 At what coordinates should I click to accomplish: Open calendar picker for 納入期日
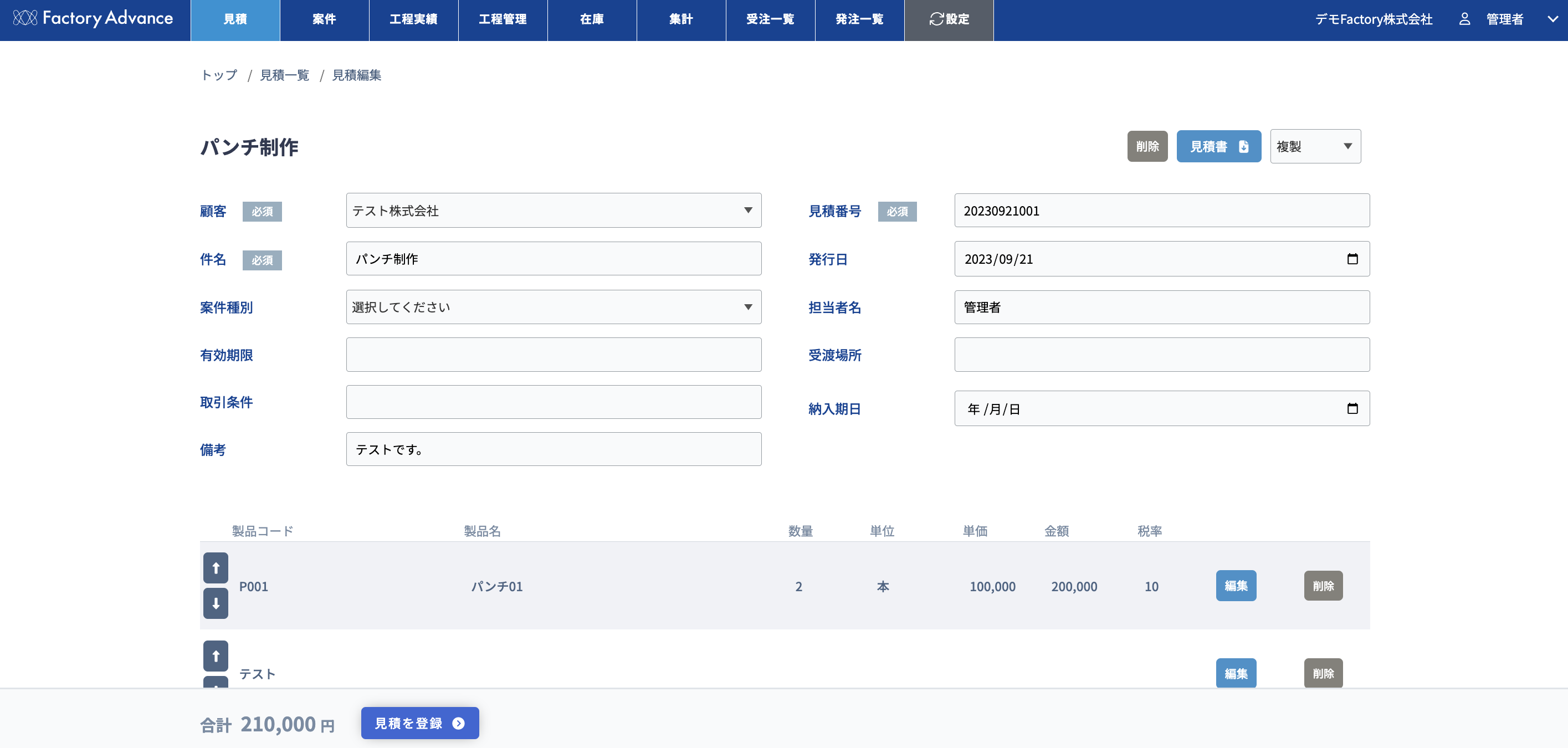coord(1352,408)
